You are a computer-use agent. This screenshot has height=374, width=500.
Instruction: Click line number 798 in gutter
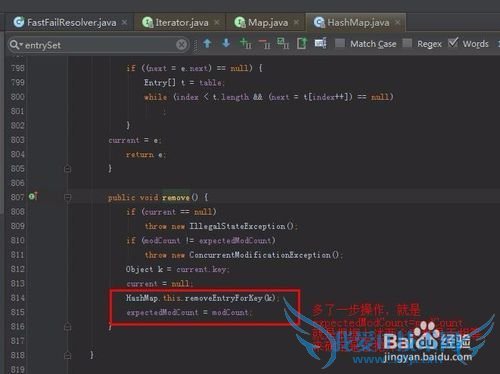pyautogui.click(x=17, y=68)
